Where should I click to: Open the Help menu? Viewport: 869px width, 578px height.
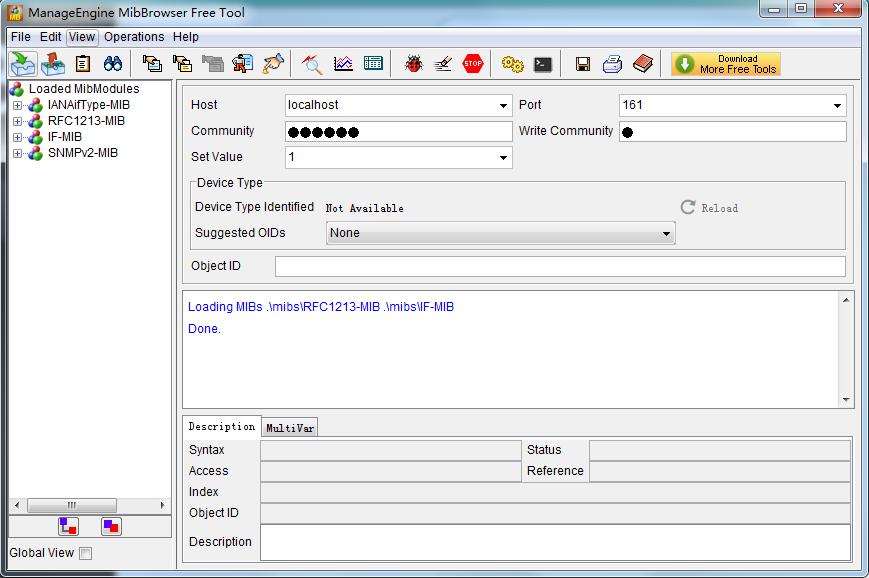186,37
